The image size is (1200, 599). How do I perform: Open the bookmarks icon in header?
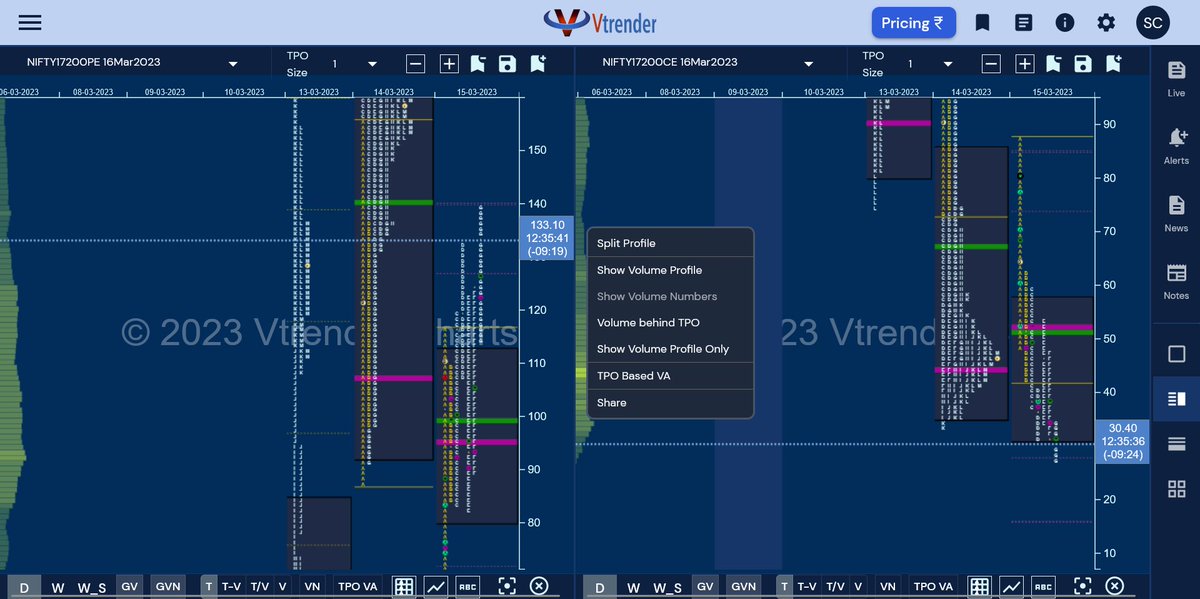pos(982,22)
